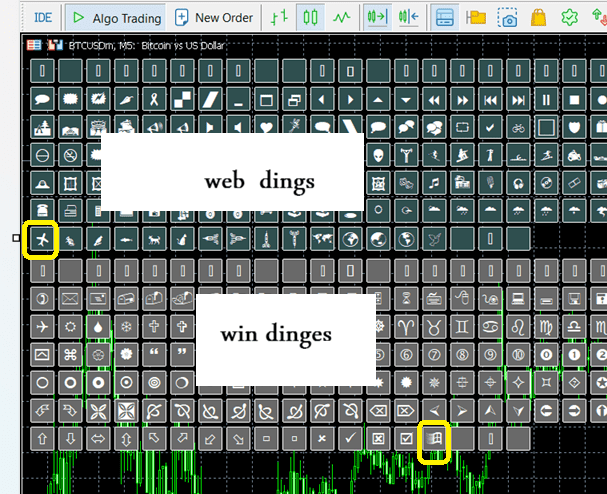607x494 pixels.
Task: Click the hourglass symbol button
Action: pos(406,298)
